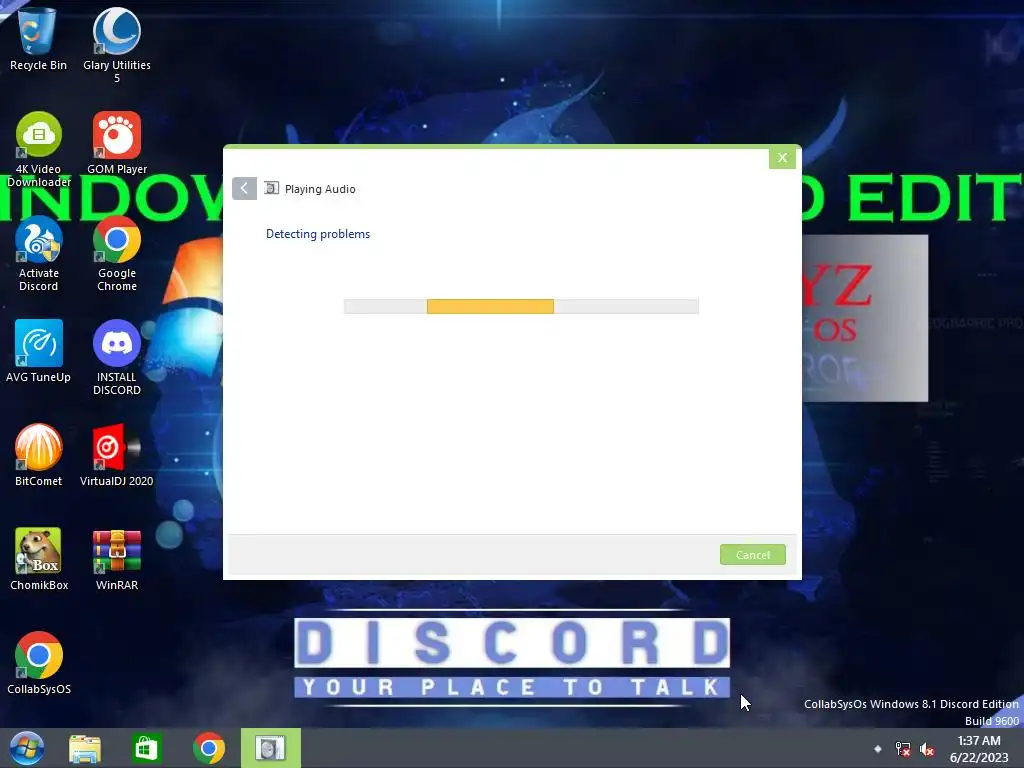Select the INSTALL DISCORD icon

pyautogui.click(x=117, y=357)
